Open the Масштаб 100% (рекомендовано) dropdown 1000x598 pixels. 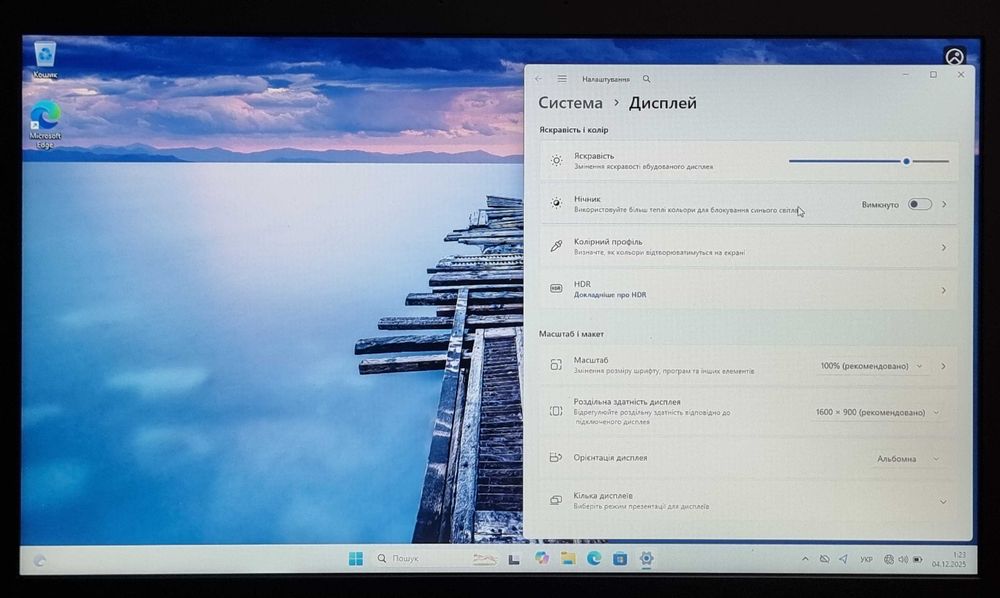pos(871,366)
